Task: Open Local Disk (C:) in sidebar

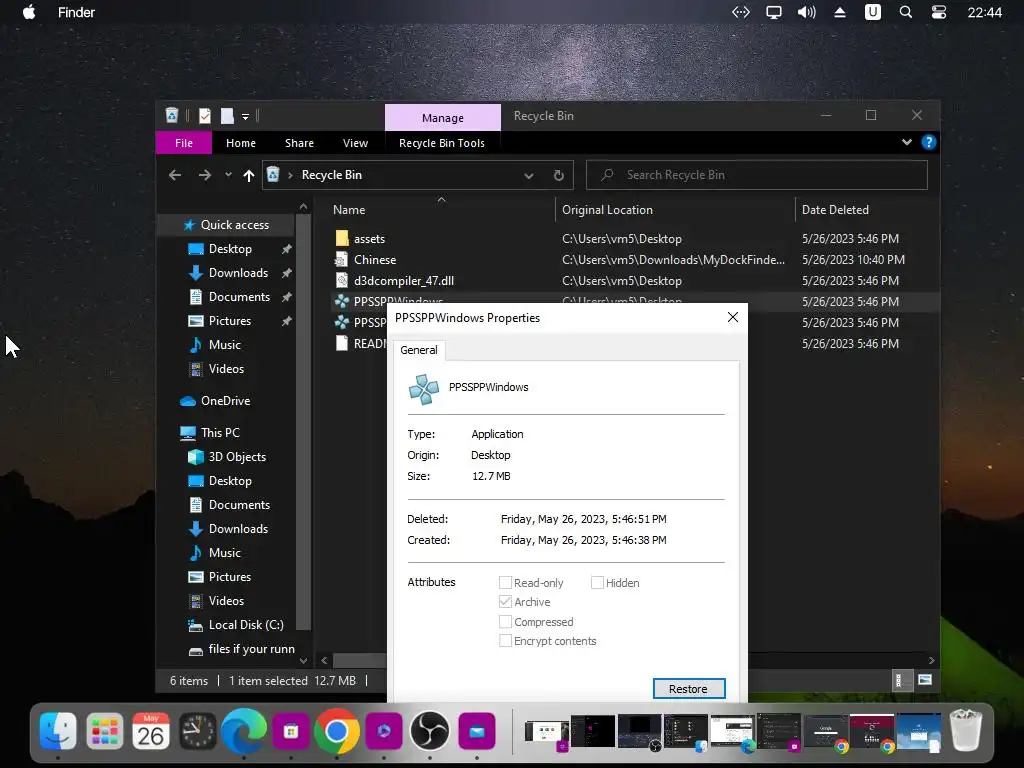Action: (x=246, y=625)
